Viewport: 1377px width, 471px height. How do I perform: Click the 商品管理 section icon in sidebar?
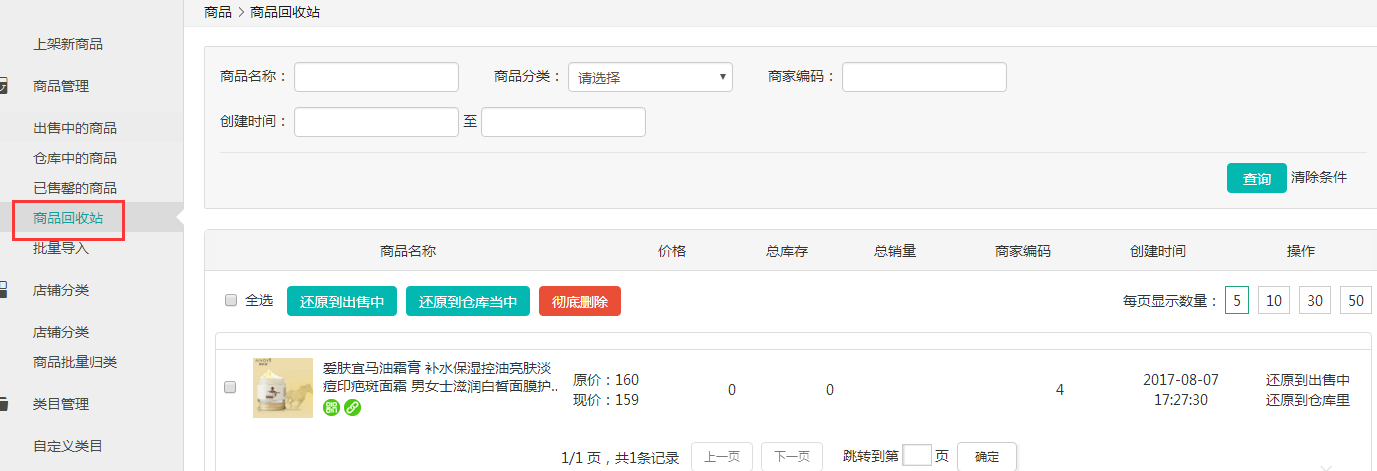point(3,86)
